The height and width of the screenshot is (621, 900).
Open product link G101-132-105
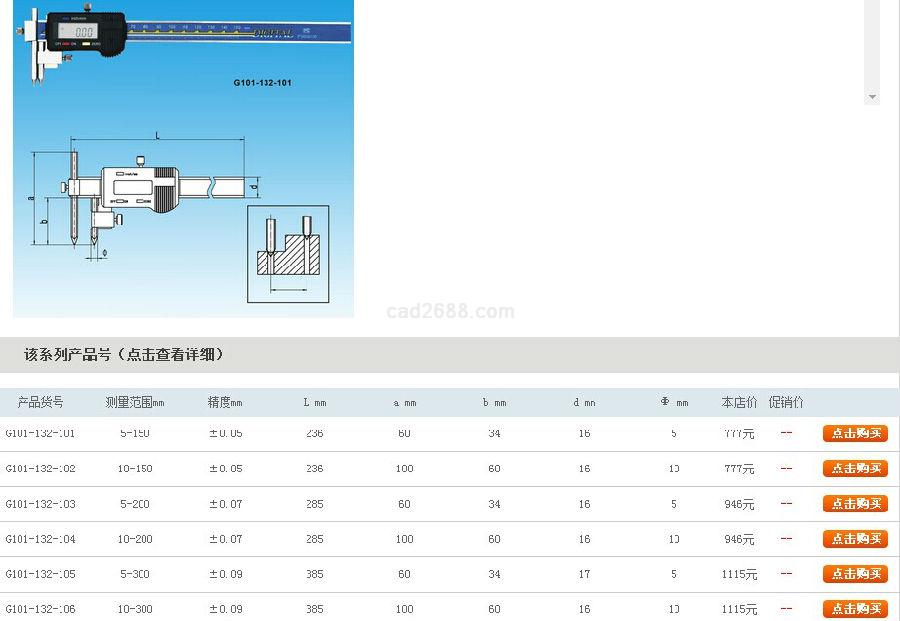pyautogui.click(x=40, y=574)
